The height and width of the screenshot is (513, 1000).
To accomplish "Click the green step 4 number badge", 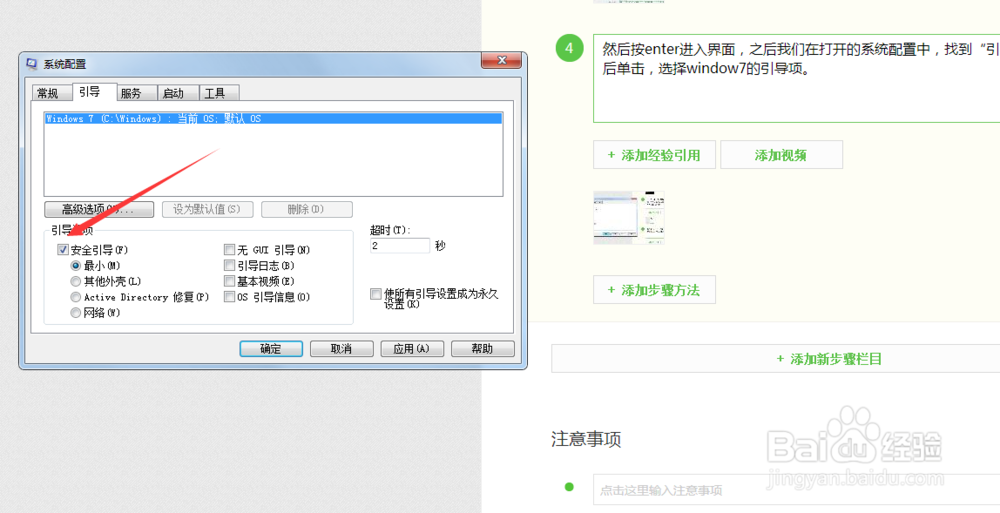I will tap(569, 48).
